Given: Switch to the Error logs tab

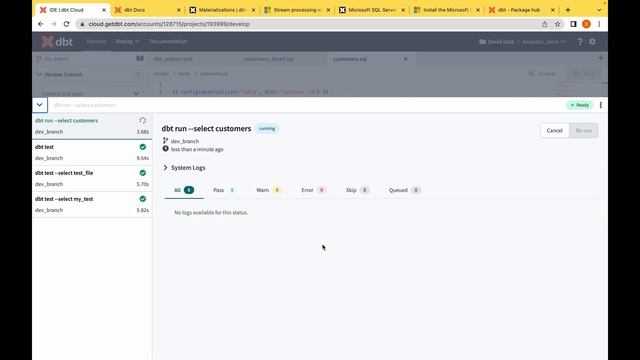Looking at the screenshot, I should 313,190.
